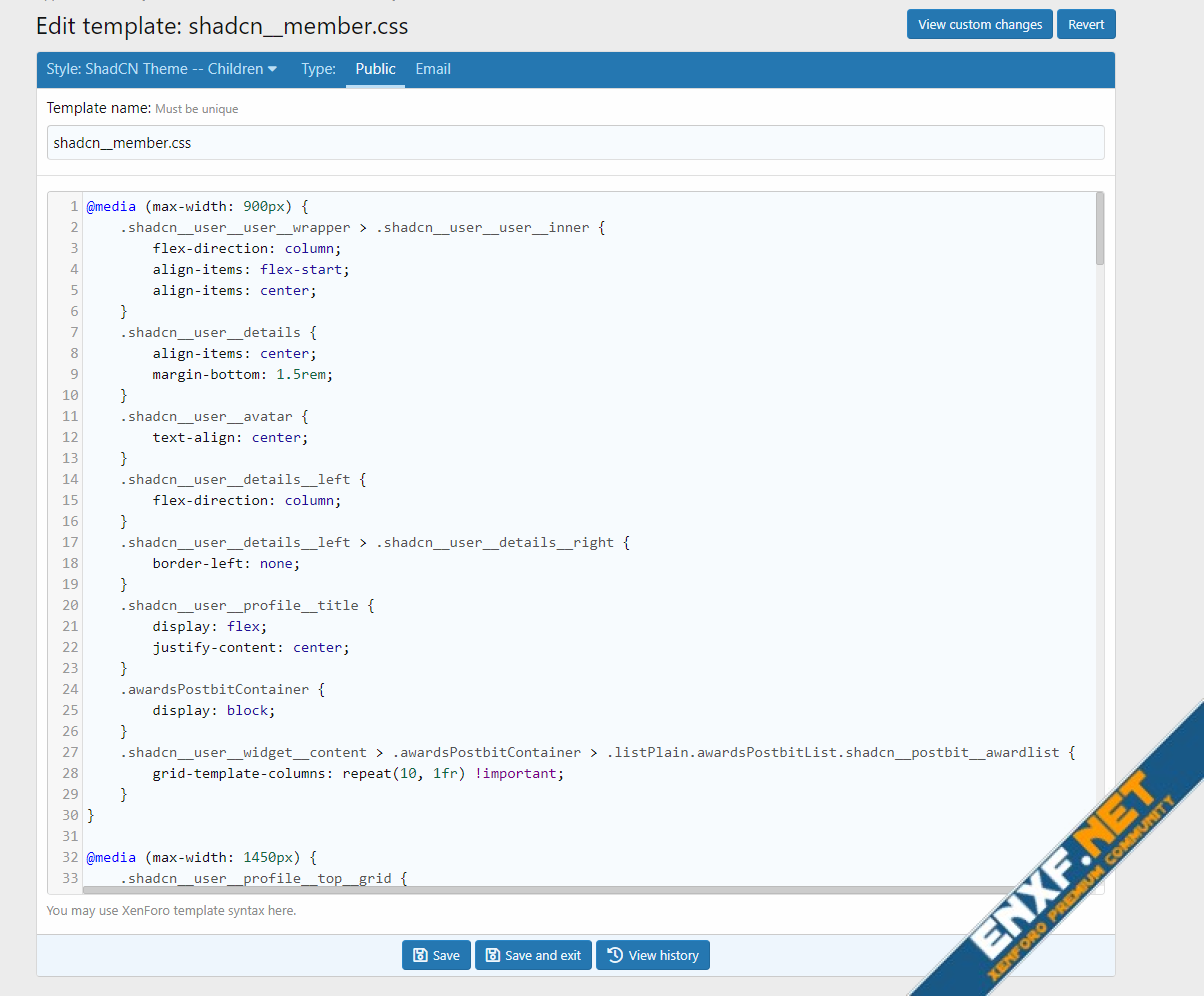The width and height of the screenshot is (1204, 996).
Task: Click line number 30 in the gutter
Action: [x=70, y=815]
